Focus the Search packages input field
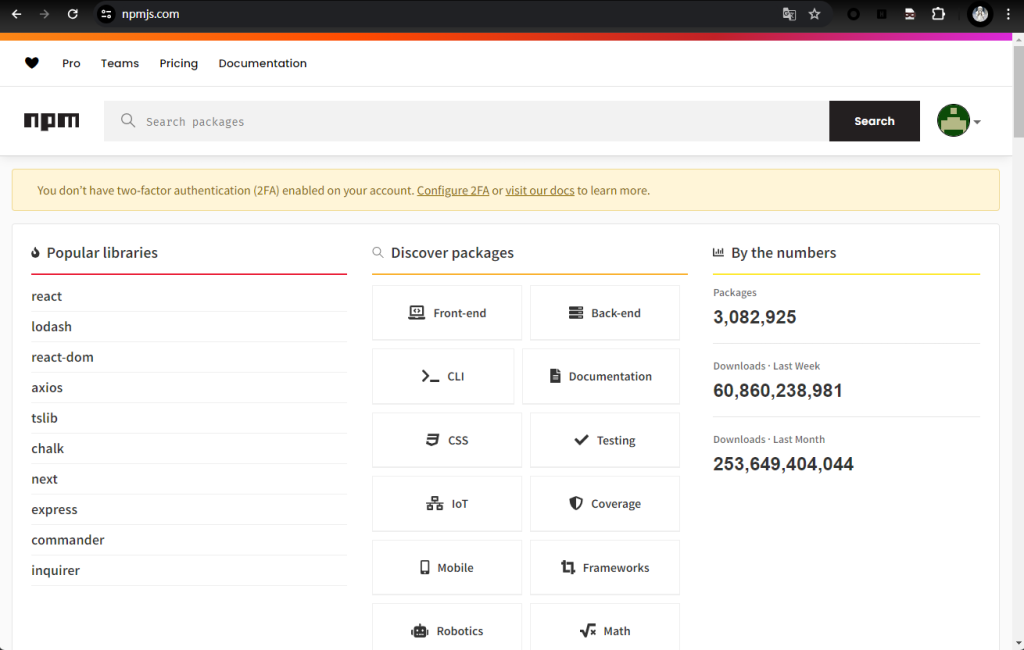Image resolution: width=1024 pixels, height=650 pixels. pyautogui.click(x=480, y=121)
